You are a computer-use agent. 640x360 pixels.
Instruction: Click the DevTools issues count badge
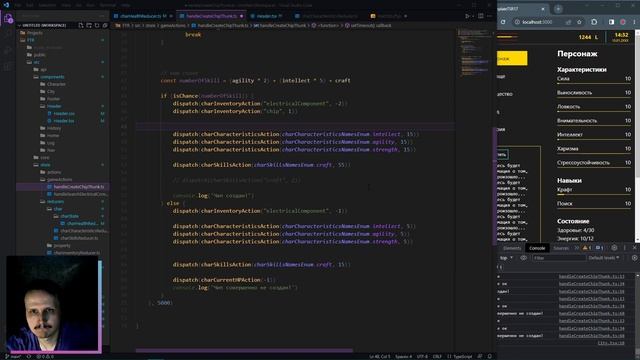[599, 248]
